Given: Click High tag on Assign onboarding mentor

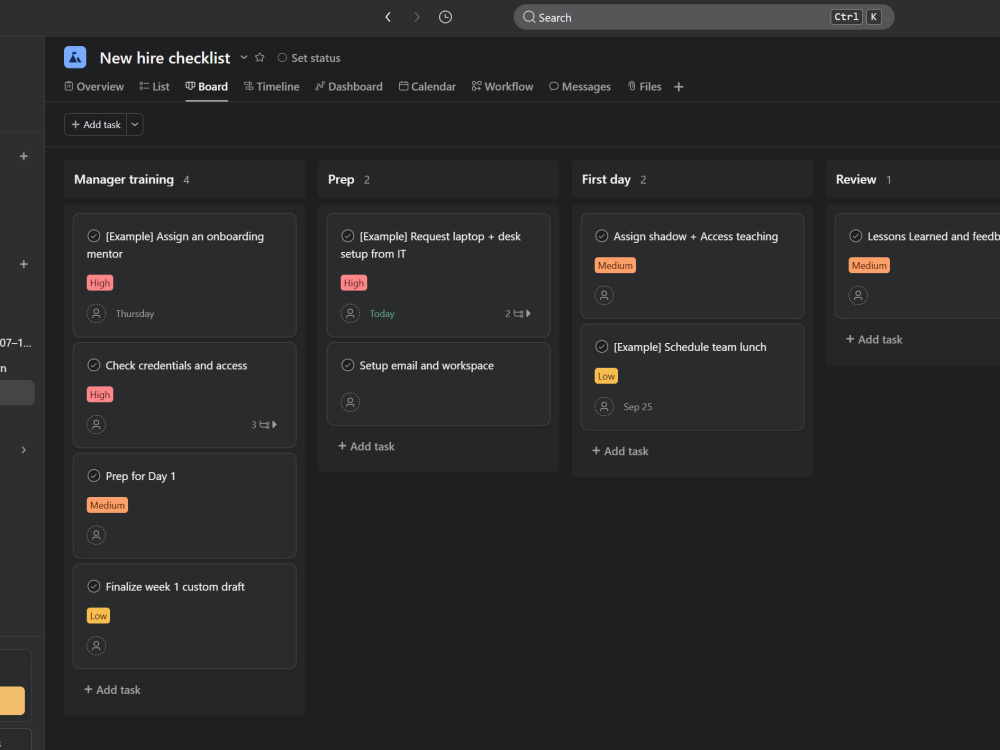Looking at the screenshot, I should click(x=100, y=283).
